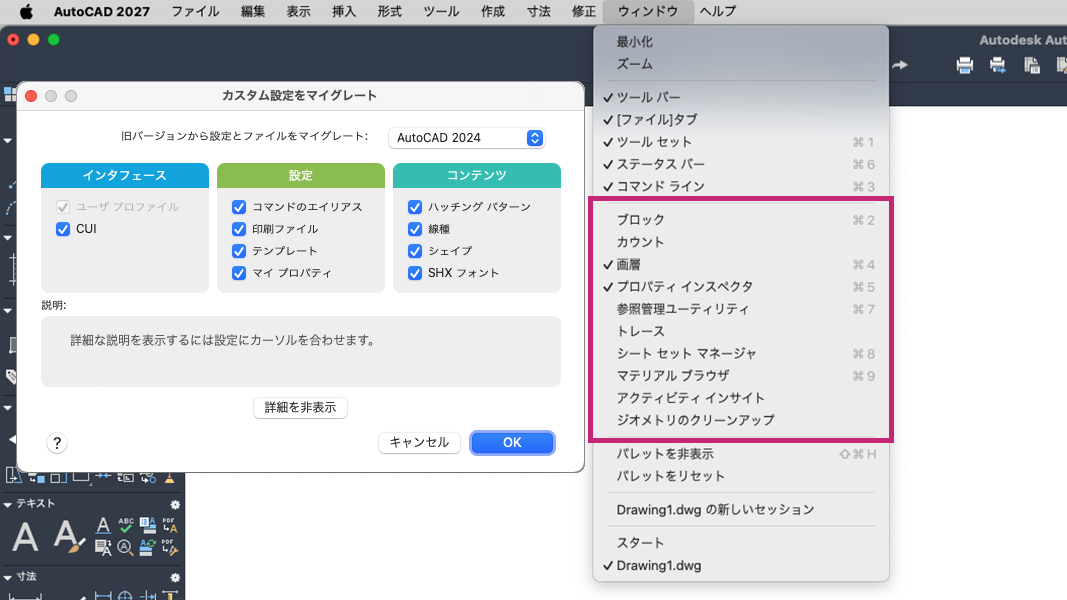Open the AutoCAD 2024 version dropdown
The width and height of the screenshot is (1067, 600).
point(467,138)
